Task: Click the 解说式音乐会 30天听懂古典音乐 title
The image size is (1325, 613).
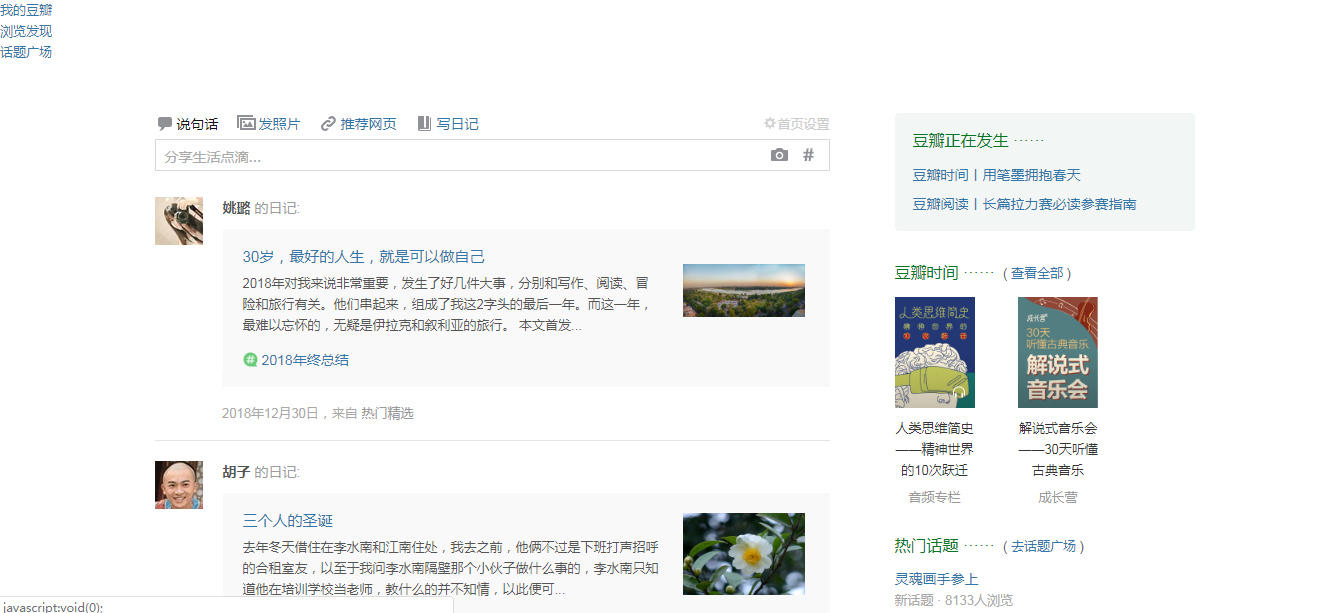Action: [x=1058, y=449]
